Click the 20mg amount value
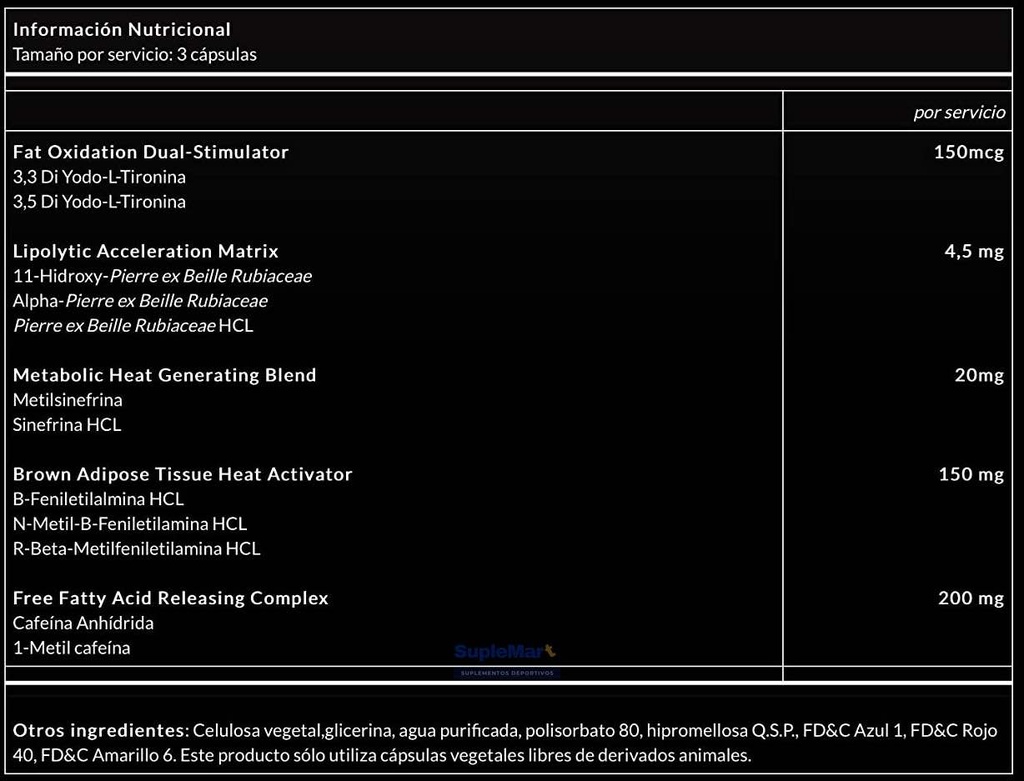1024x781 pixels. (x=978, y=375)
